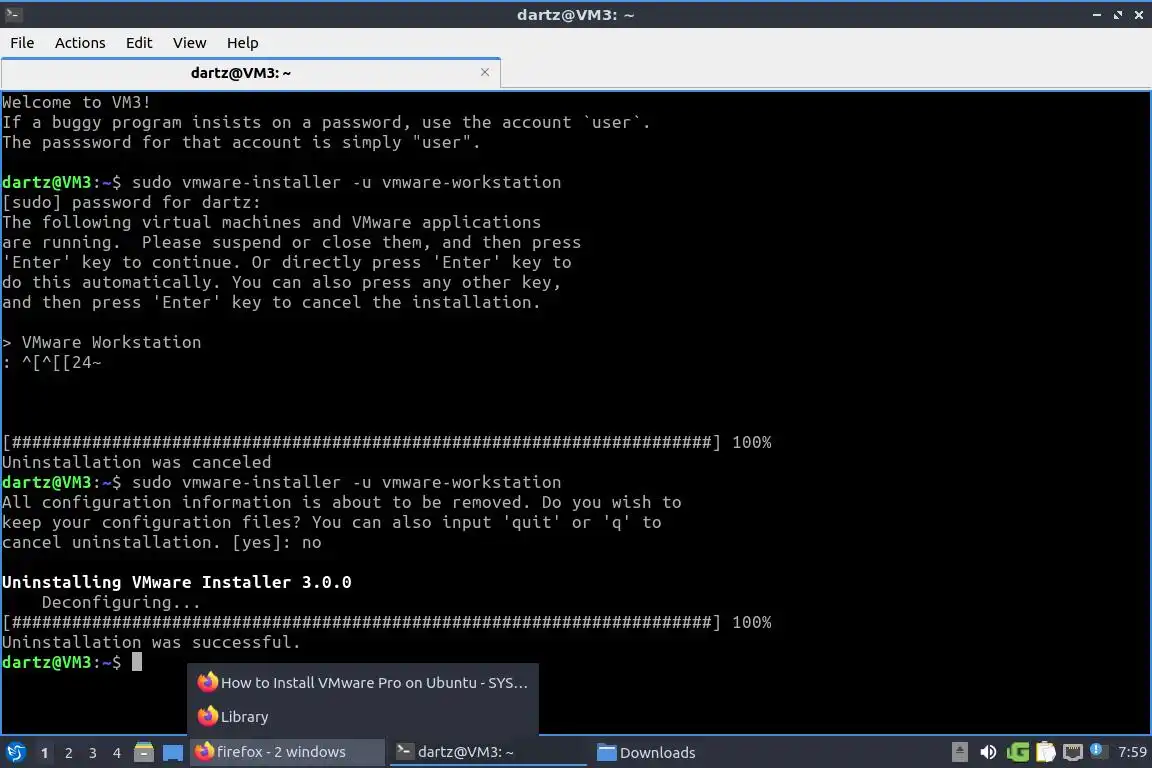This screenshot has height=768, width=1152.
Task: Click the 'Uninstallation was successful.' line
Action: [151, 642]
